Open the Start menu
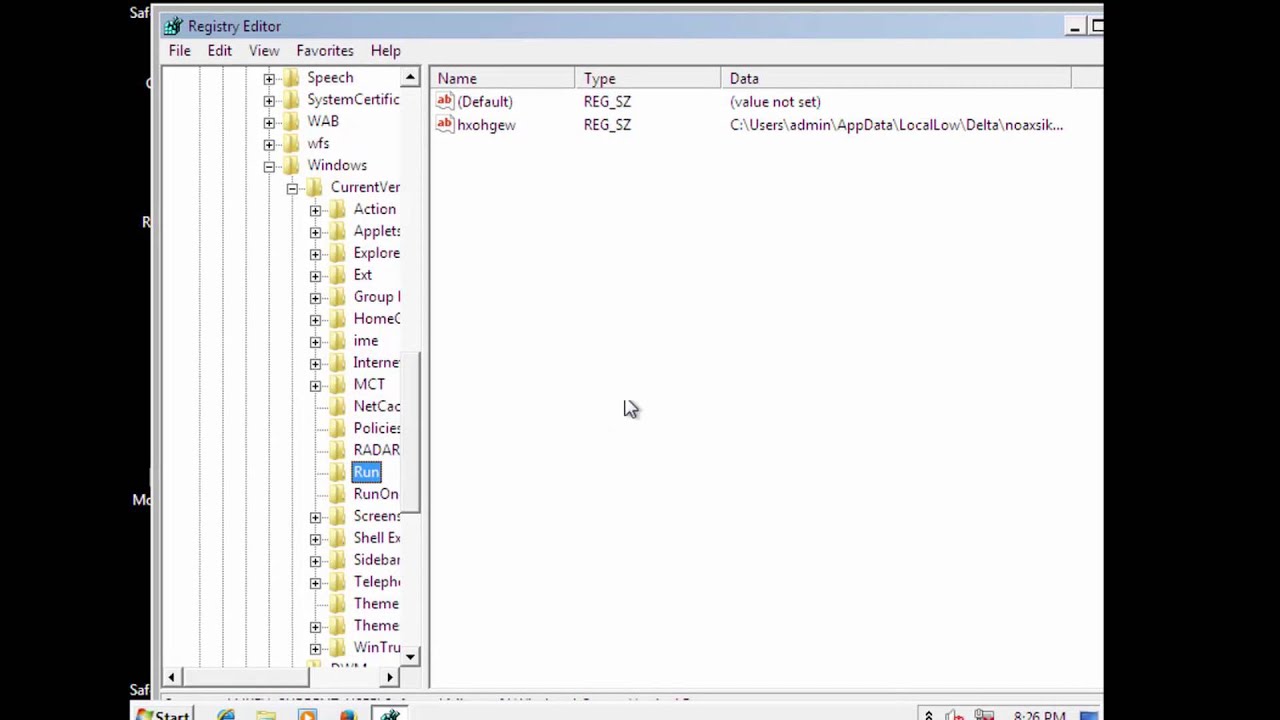 [x=163, y=714]
